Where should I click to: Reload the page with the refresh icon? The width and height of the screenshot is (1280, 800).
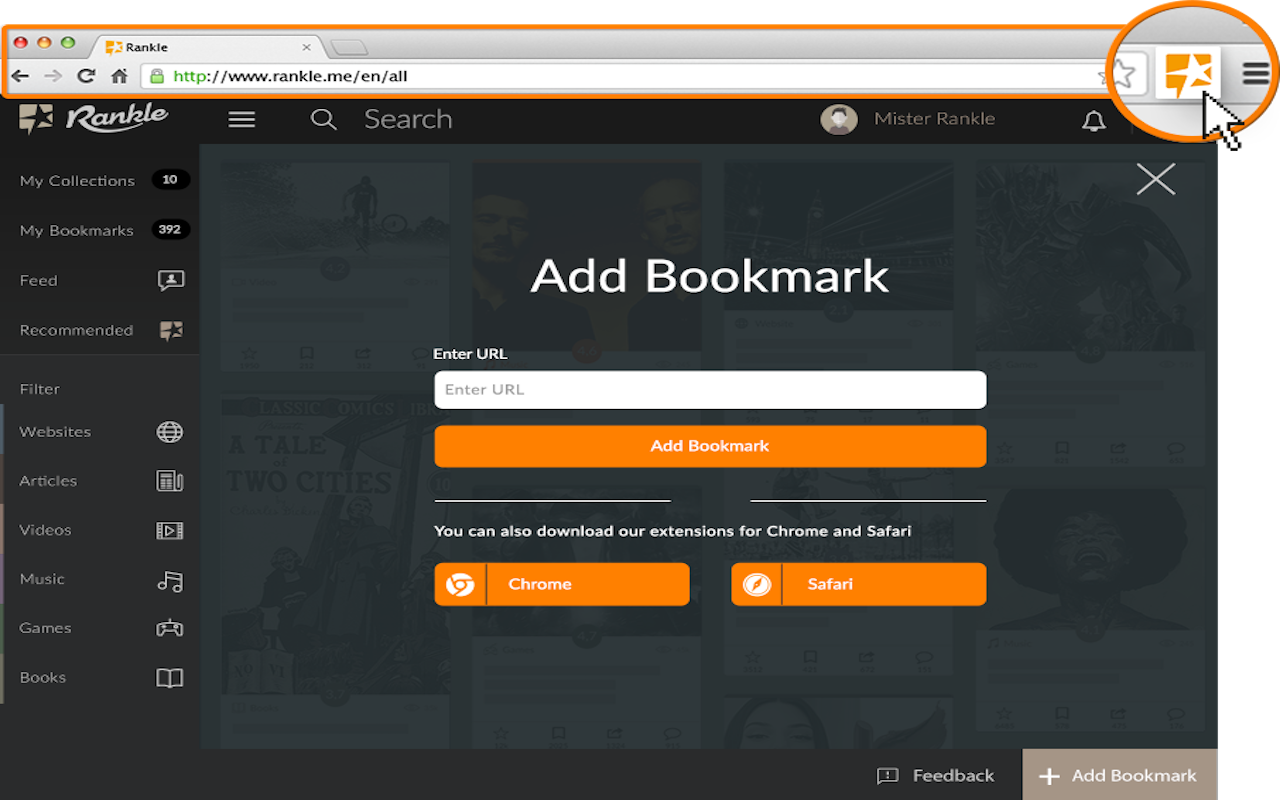(86, 76)
